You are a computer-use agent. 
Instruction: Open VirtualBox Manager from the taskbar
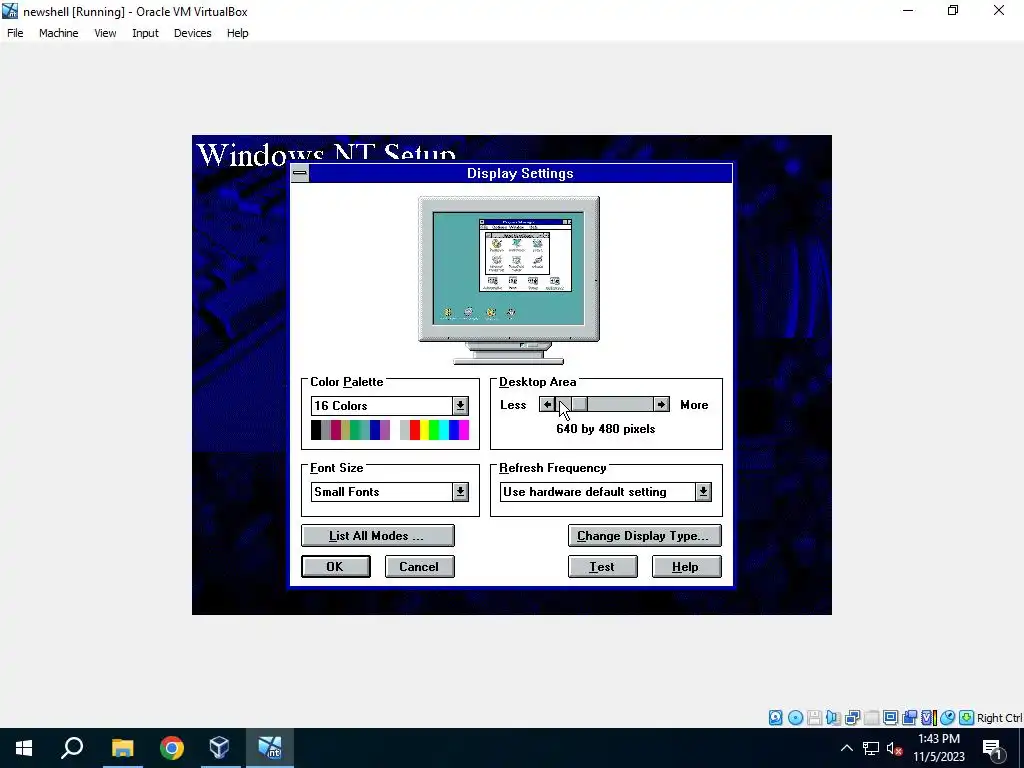tap(219, 748)
